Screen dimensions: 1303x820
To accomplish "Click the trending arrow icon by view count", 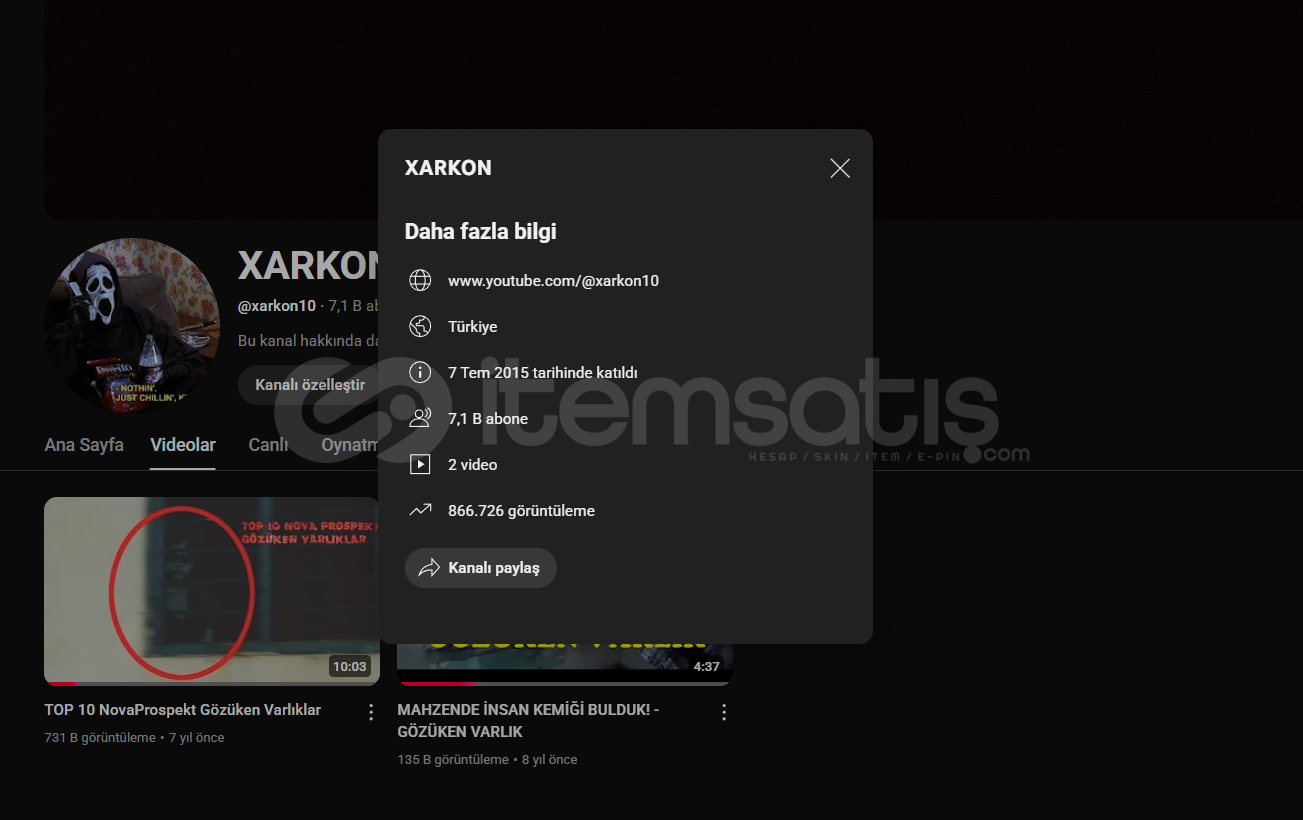I will pos(420,511).
